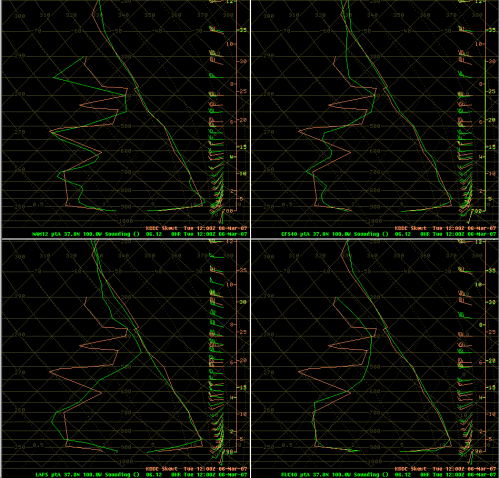Click vertical divider between top panels
The image size is (500, 478).
pyautogui.click(x=250, y=119)
